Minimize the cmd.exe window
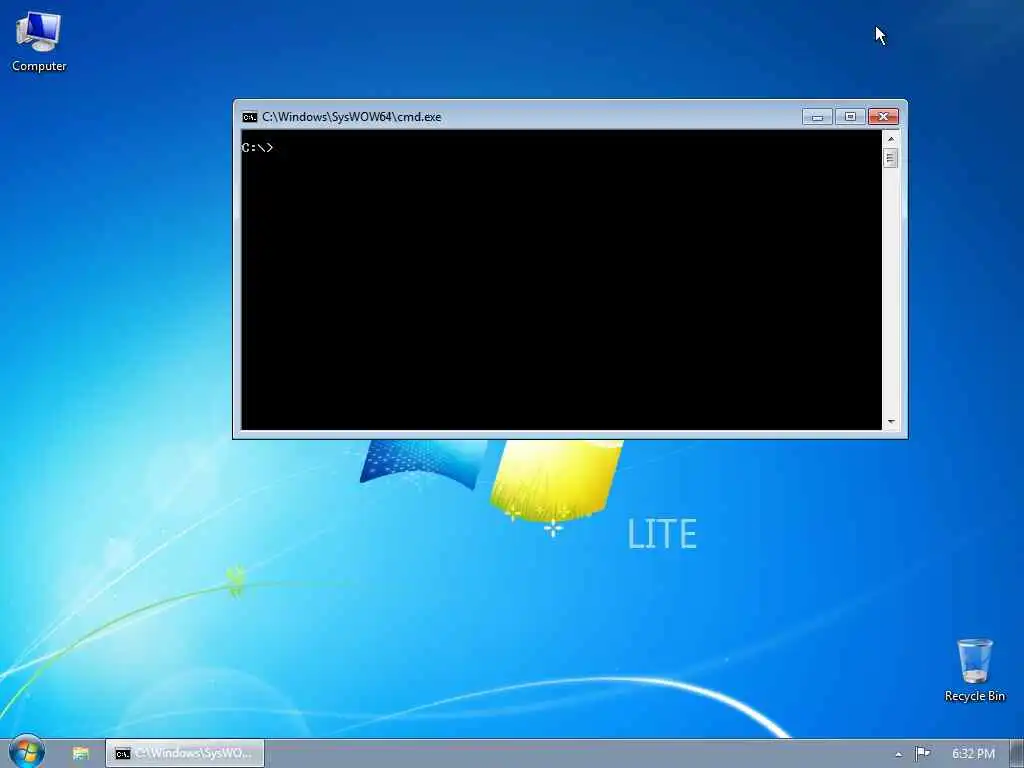 (817, 117)
